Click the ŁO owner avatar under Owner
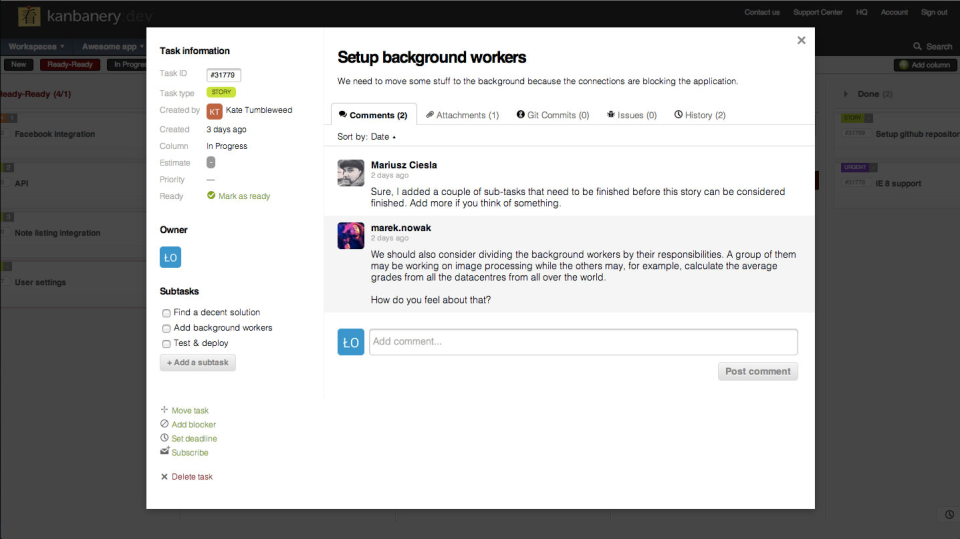This screenshot has height=539, width=960. click(170, 258)
